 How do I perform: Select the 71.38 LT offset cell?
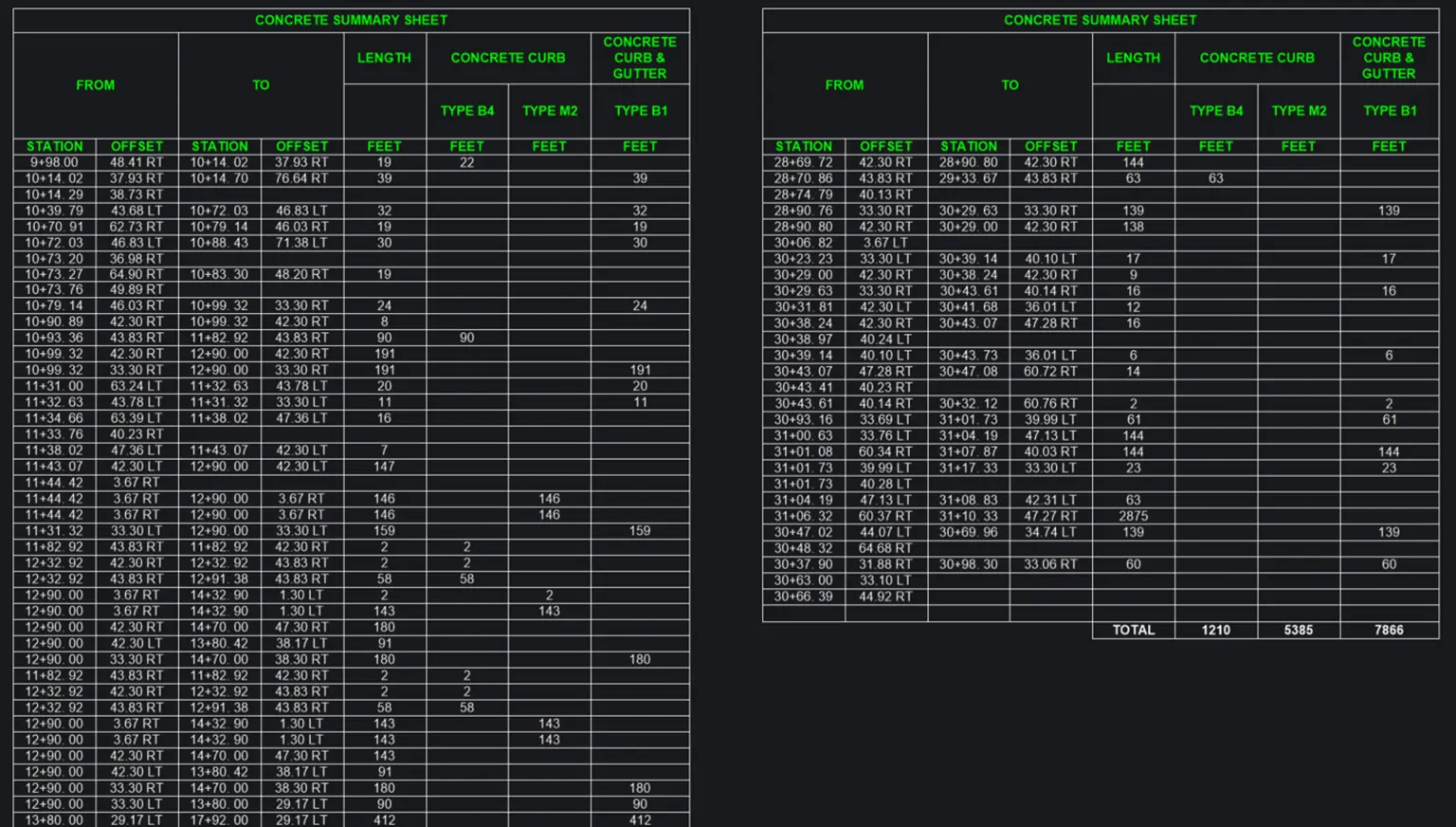[301, 243]
